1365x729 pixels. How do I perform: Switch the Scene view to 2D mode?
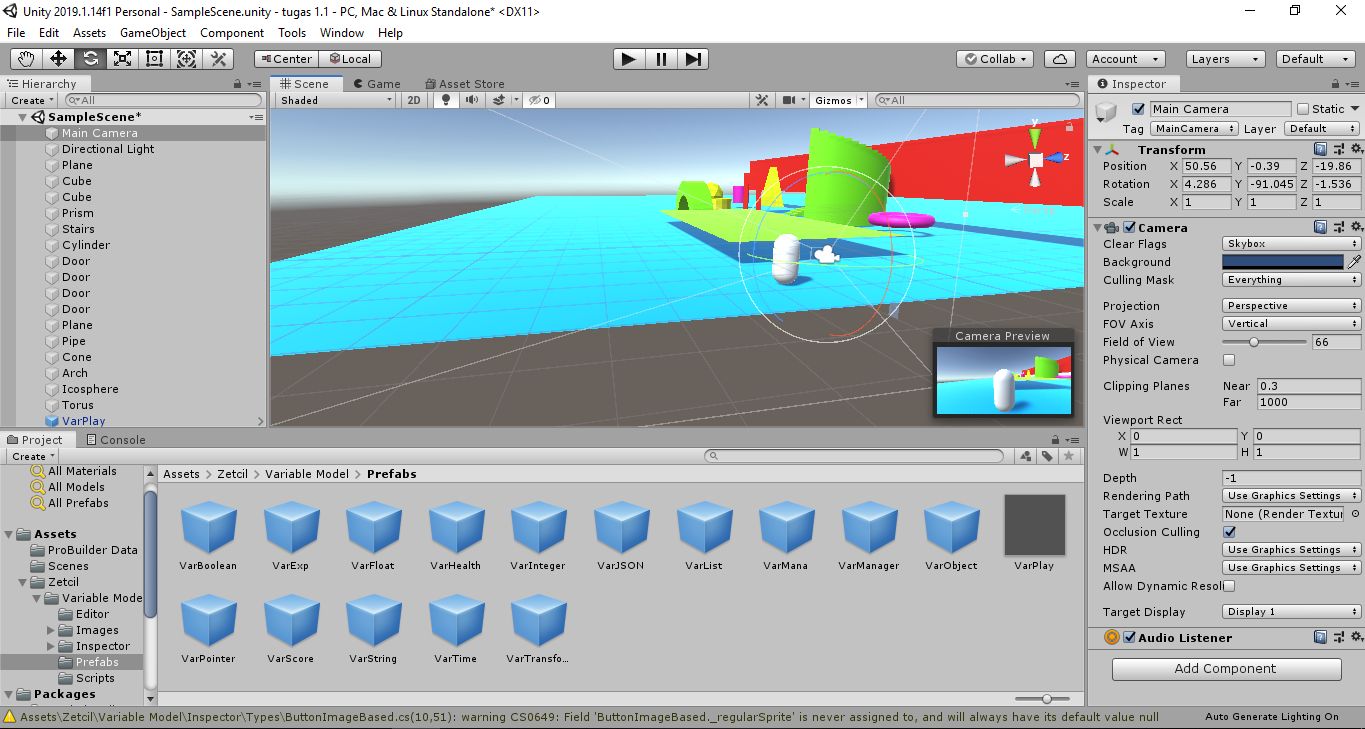coord(413,99)
